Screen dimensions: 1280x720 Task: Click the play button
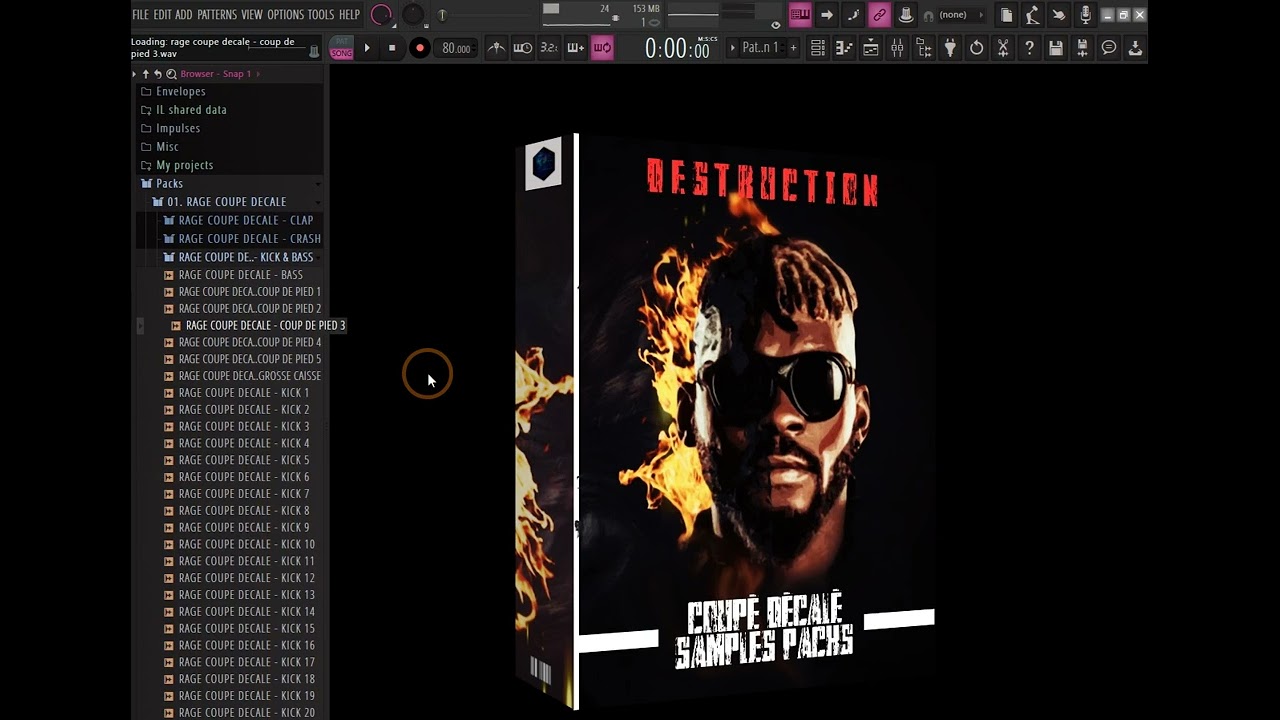click(367, 48)
